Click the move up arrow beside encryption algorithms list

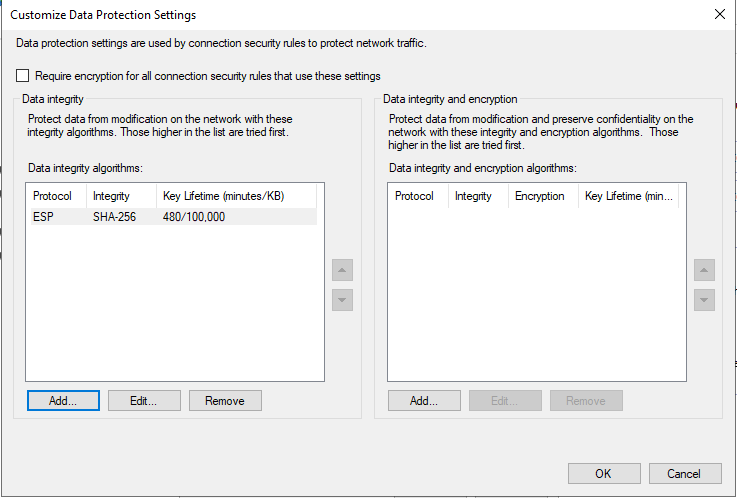tap(704, 270)
